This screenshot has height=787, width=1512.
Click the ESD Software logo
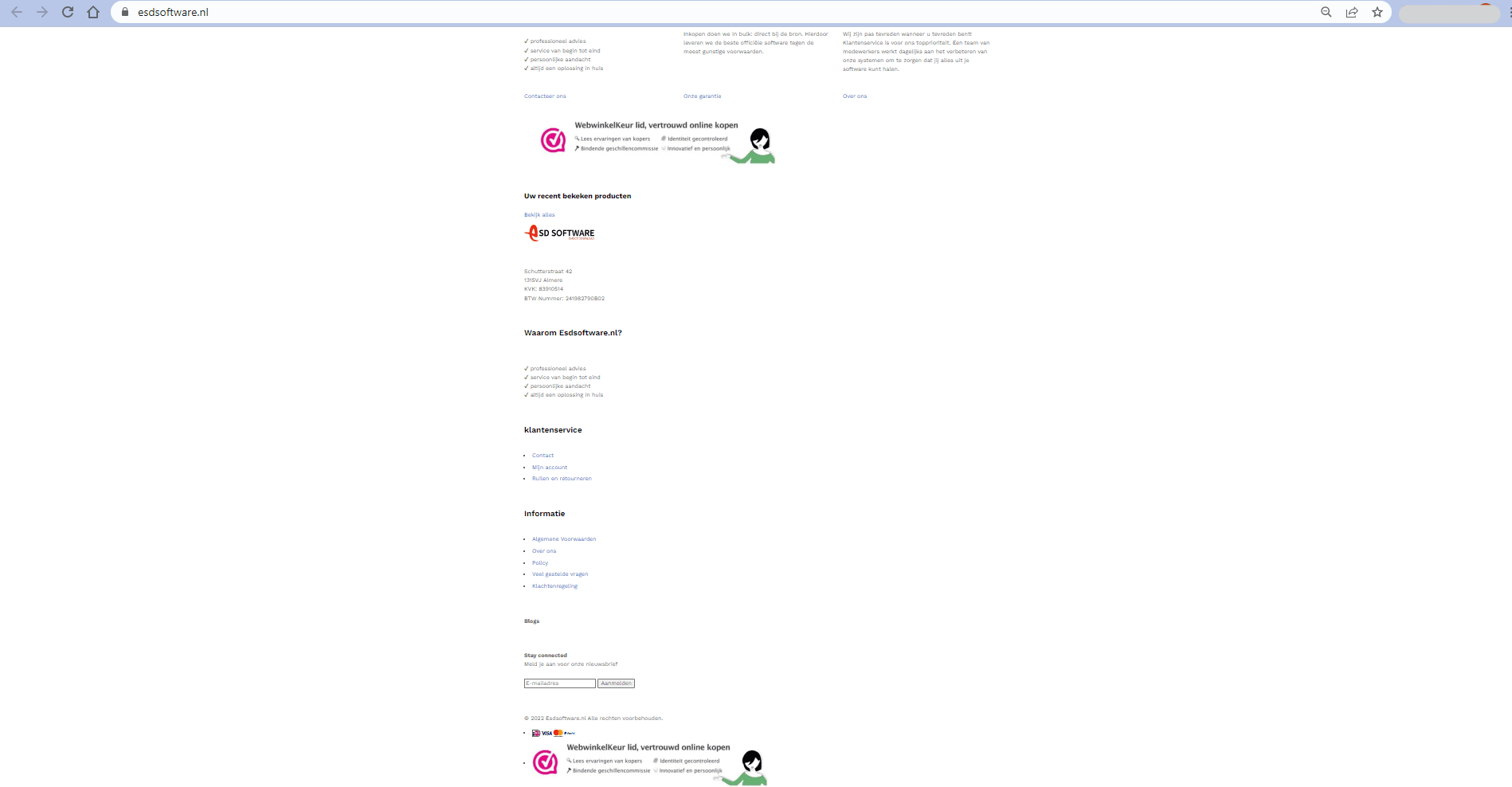click(559, 233)
